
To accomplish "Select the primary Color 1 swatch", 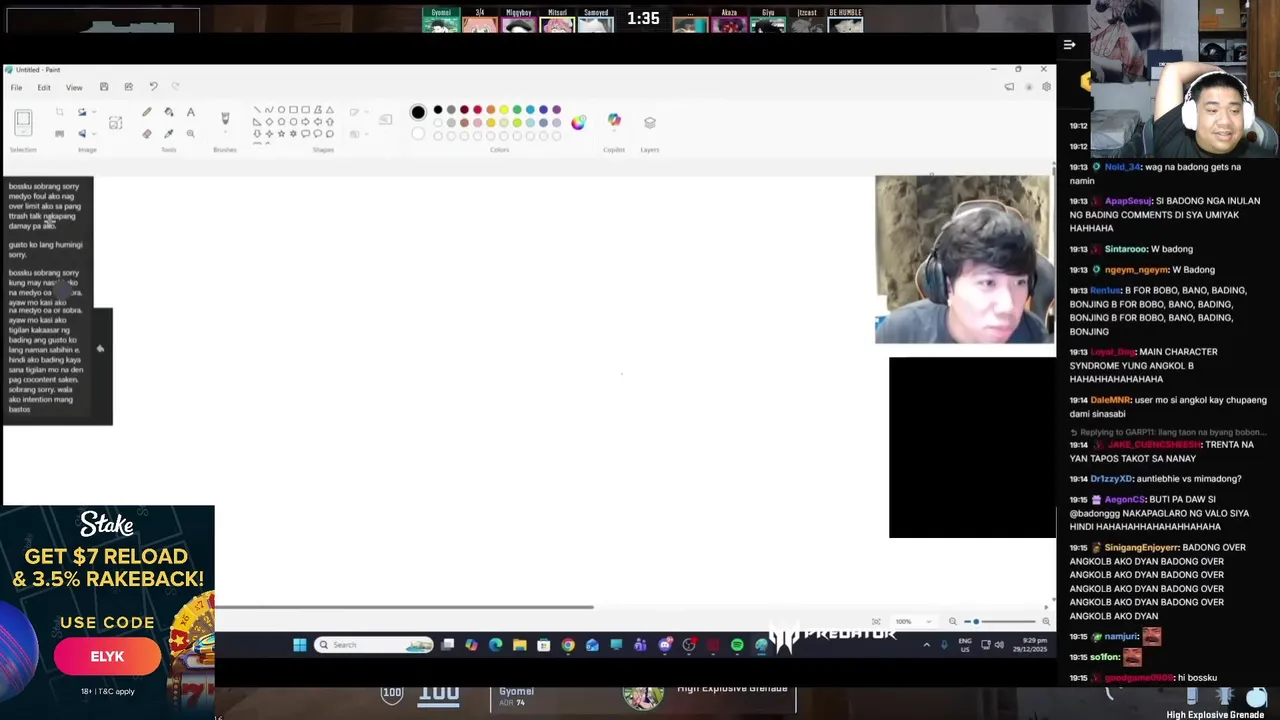I will pos(418,111).
